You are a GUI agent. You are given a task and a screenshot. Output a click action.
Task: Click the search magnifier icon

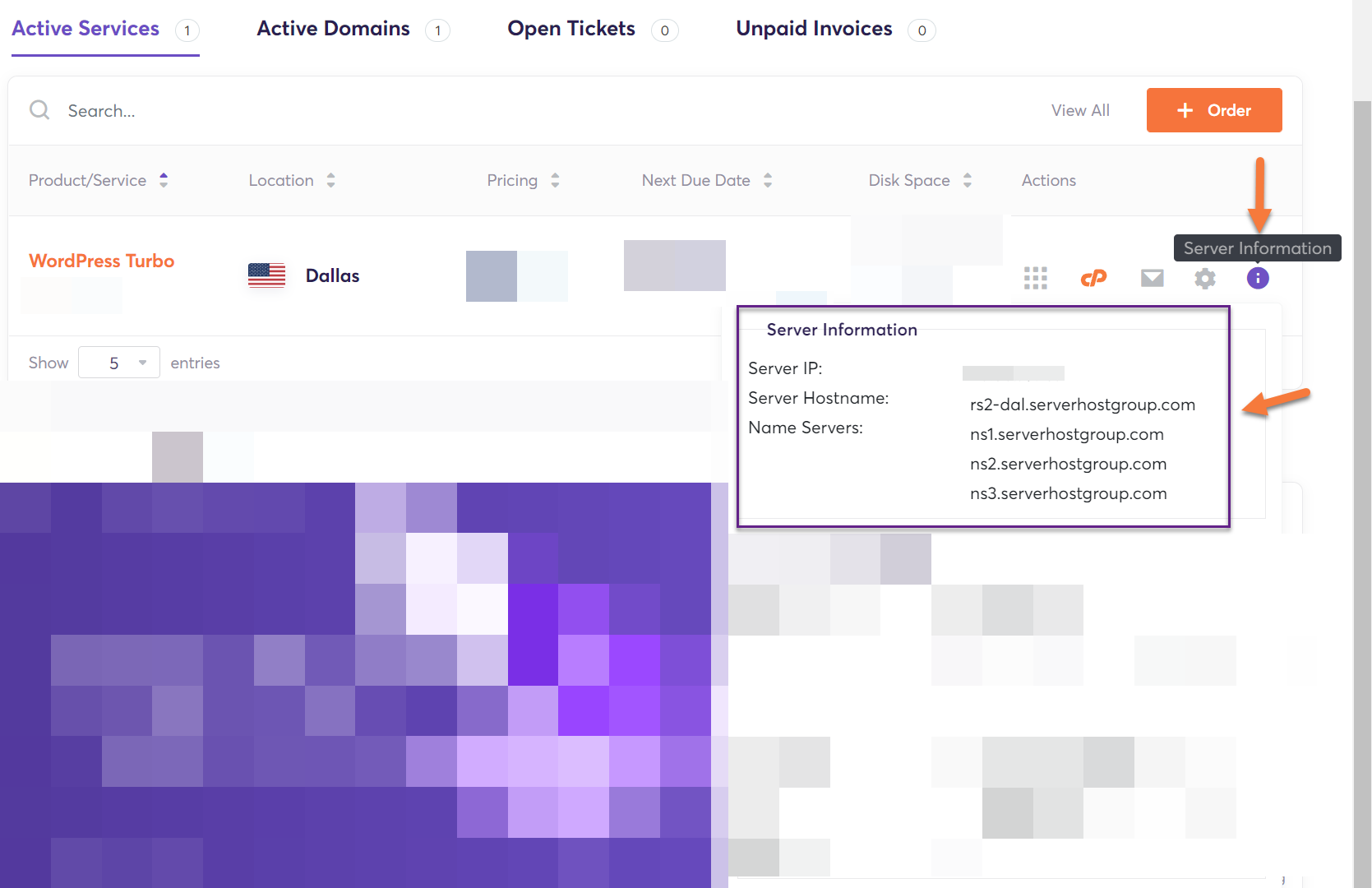[39, 110]
